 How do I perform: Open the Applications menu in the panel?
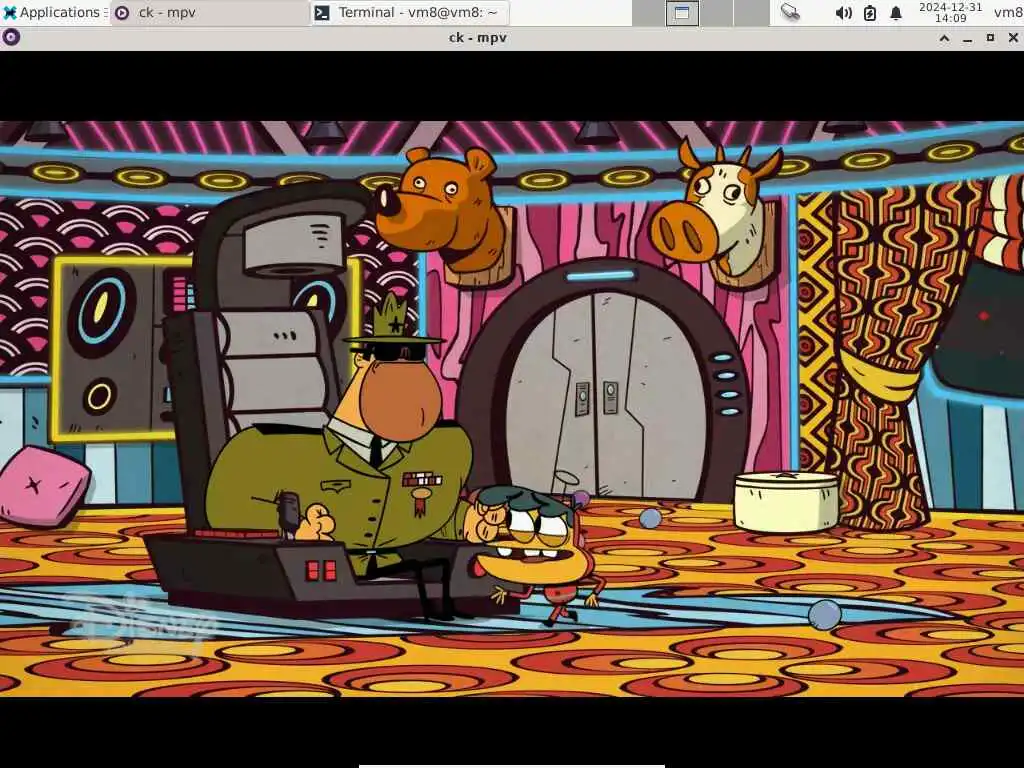pyautogui.click(x=54, y=12)
